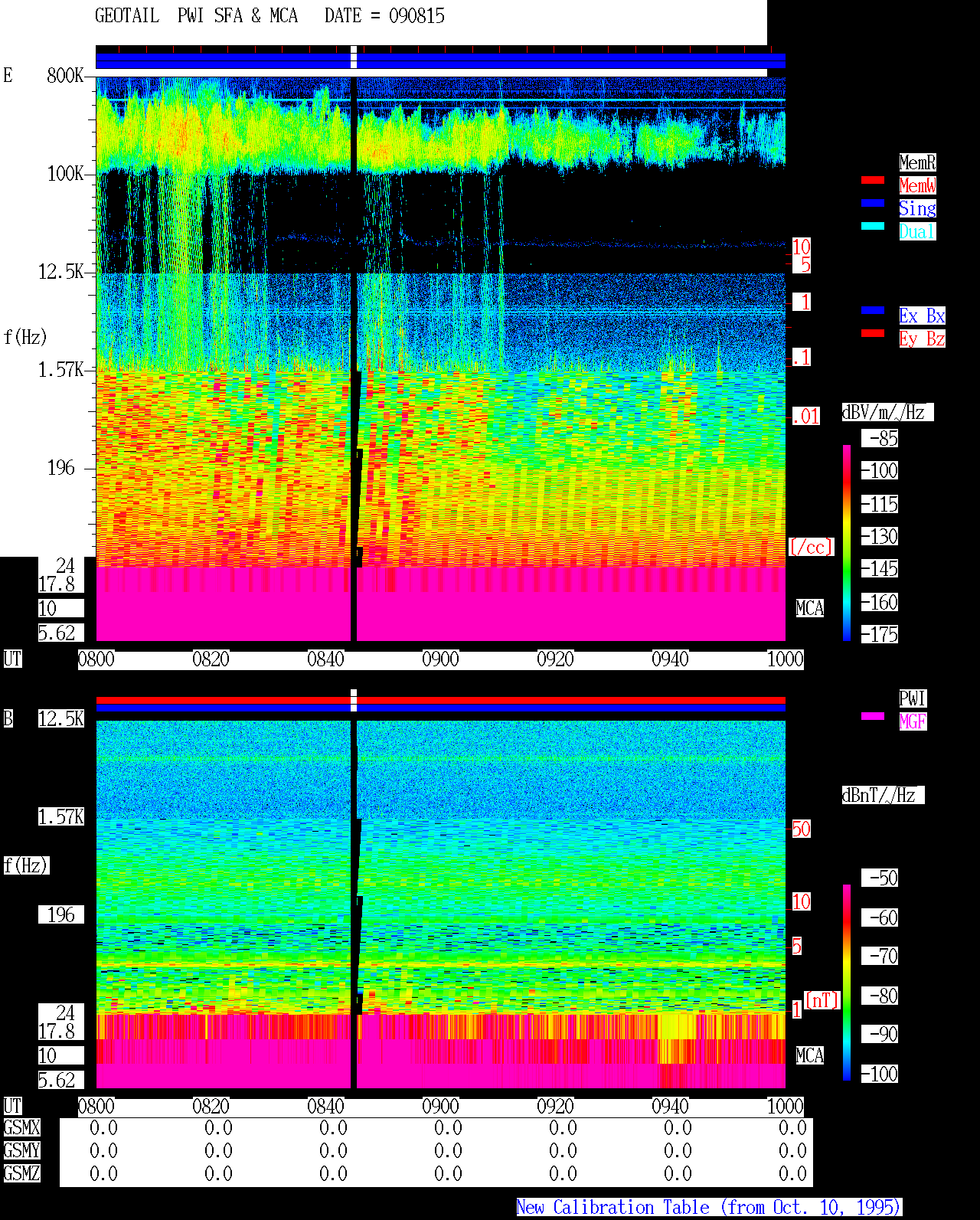Click the PWI legend label

pyautogui.click(x=913, y=698)
